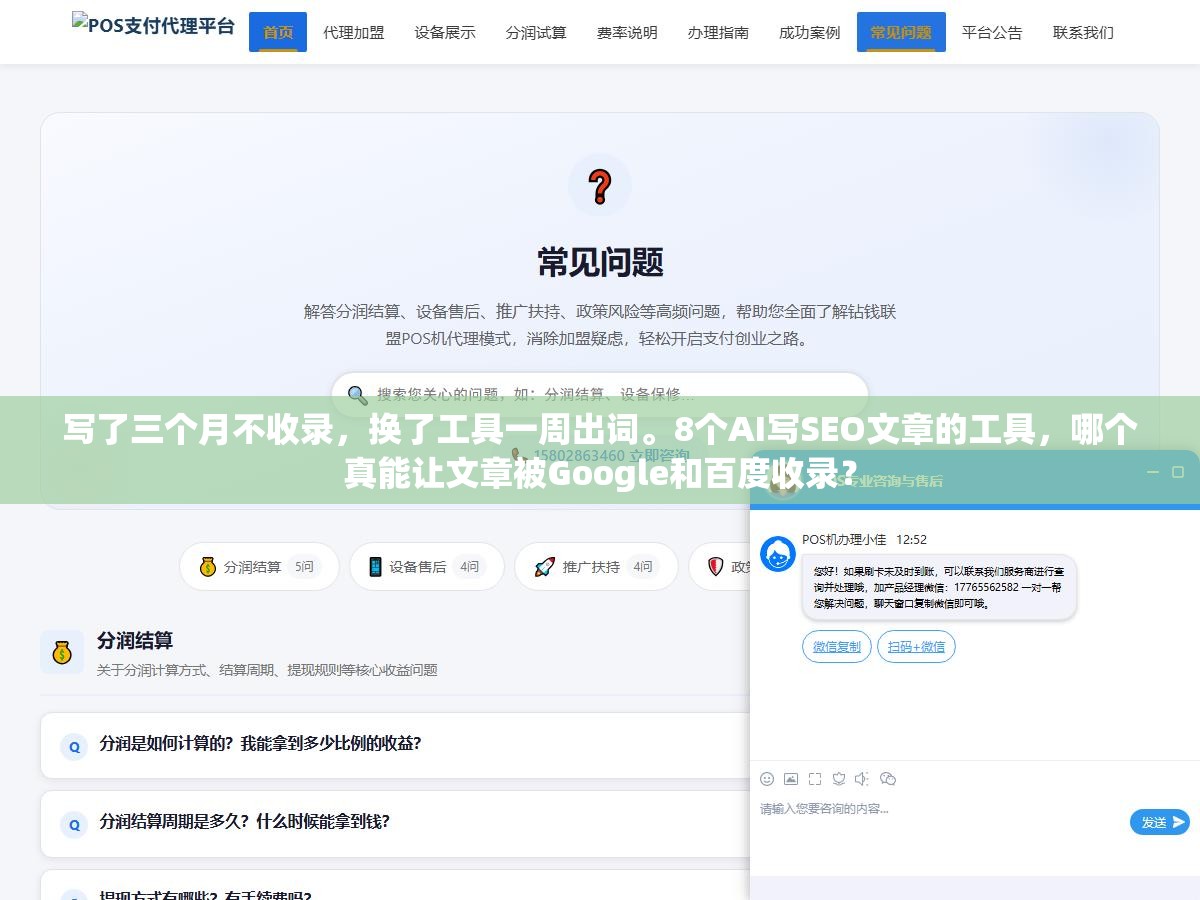Expand question 分润是如何计算的
The width and height of the screenshot is (1200, 900).
point(395,745)
